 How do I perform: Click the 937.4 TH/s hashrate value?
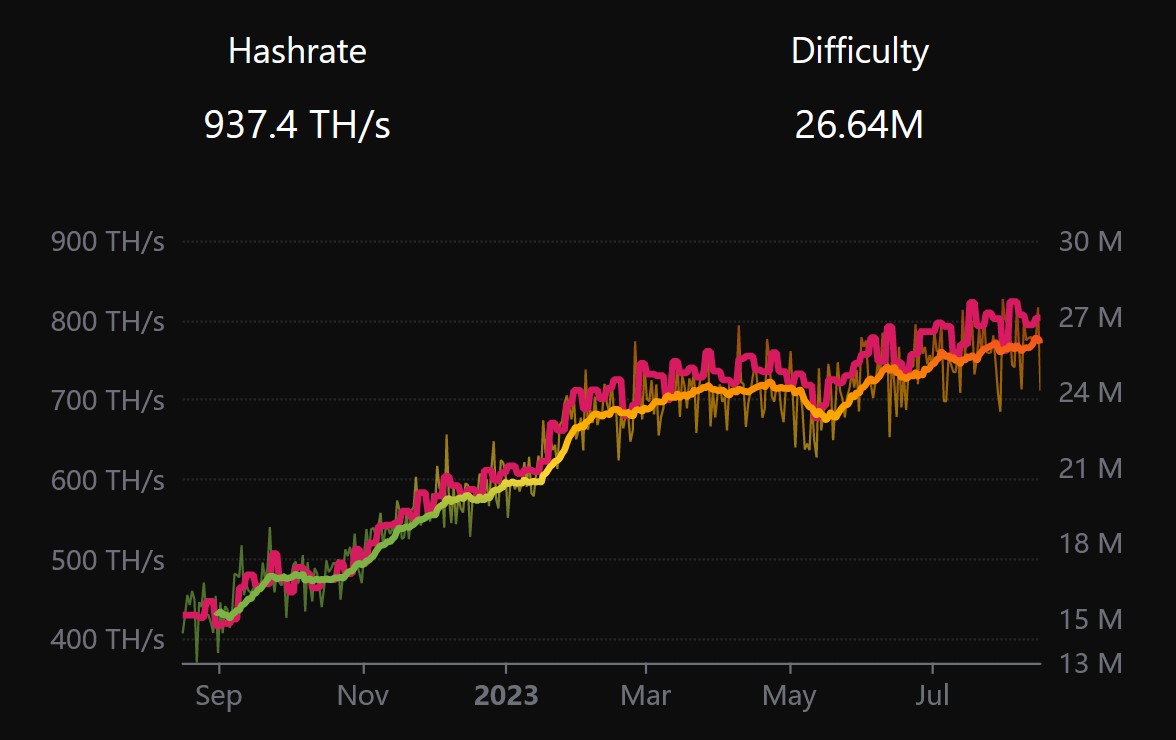tap(297, 124)
